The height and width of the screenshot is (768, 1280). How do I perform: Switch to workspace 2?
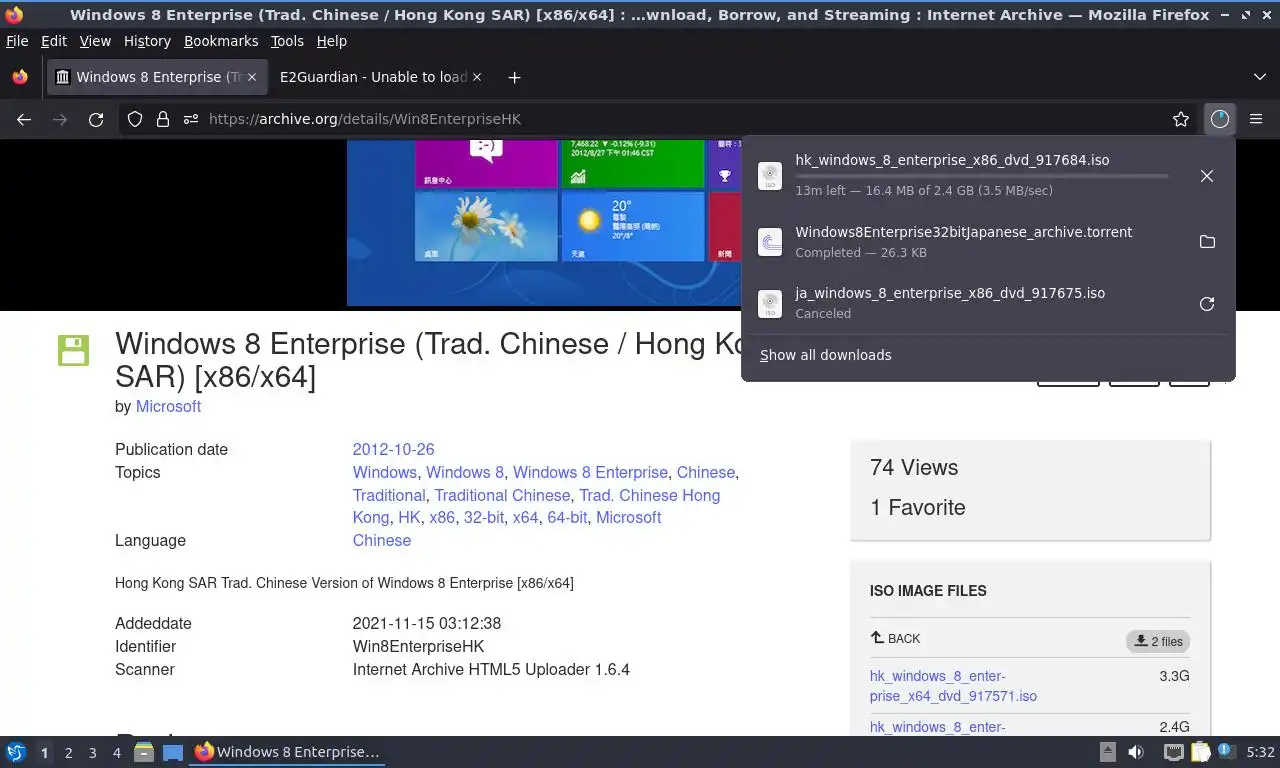tap(68, 753)
